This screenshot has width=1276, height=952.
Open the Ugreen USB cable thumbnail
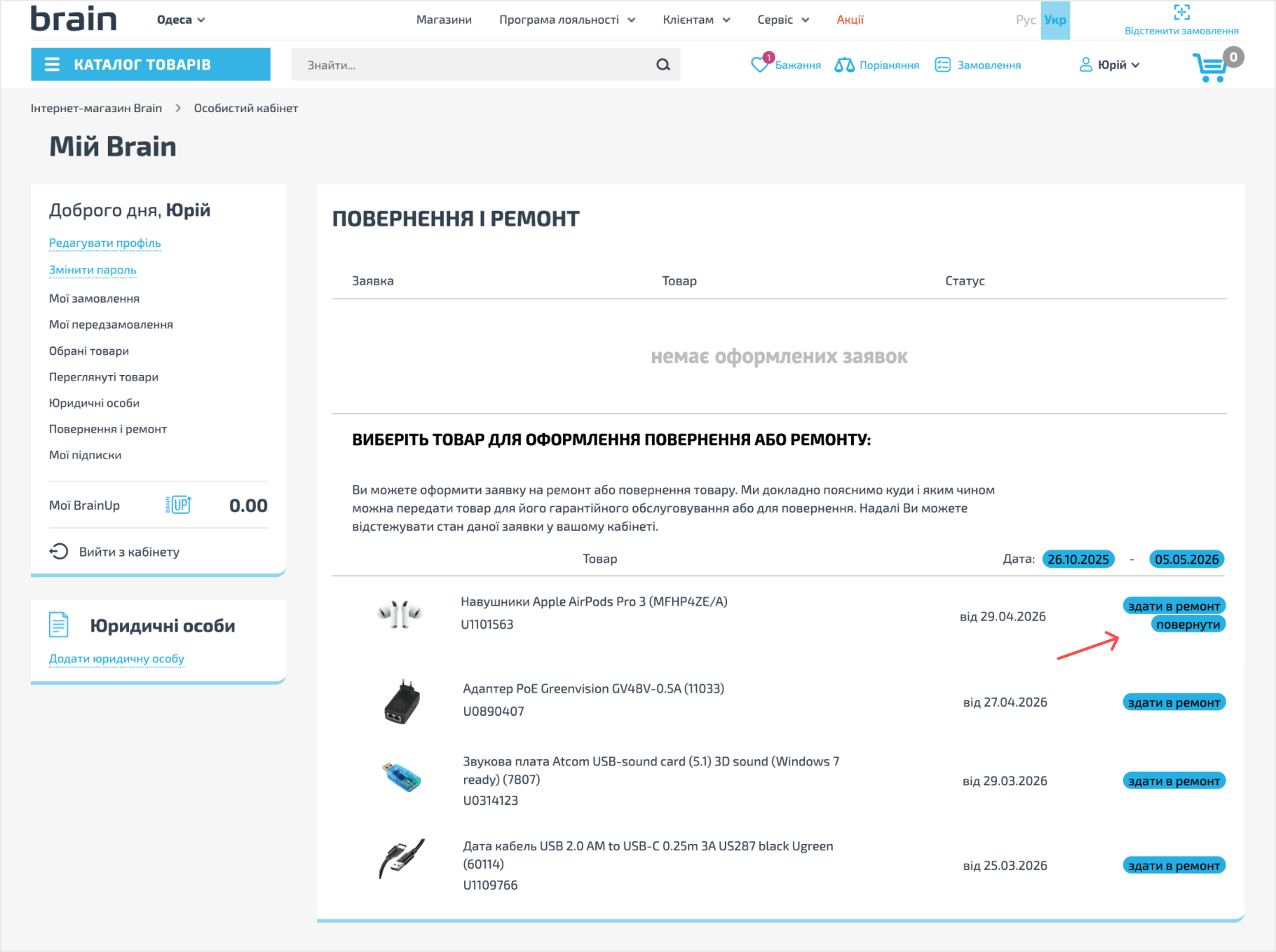pyautogui.click(x=402, y=859)
